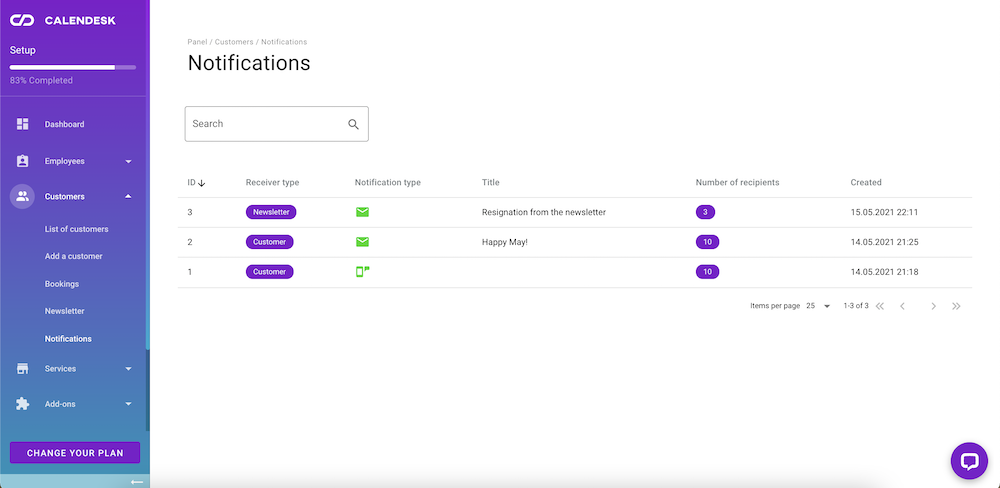
Task: Click the Customers people icon
Action: (x=22, y=196)
